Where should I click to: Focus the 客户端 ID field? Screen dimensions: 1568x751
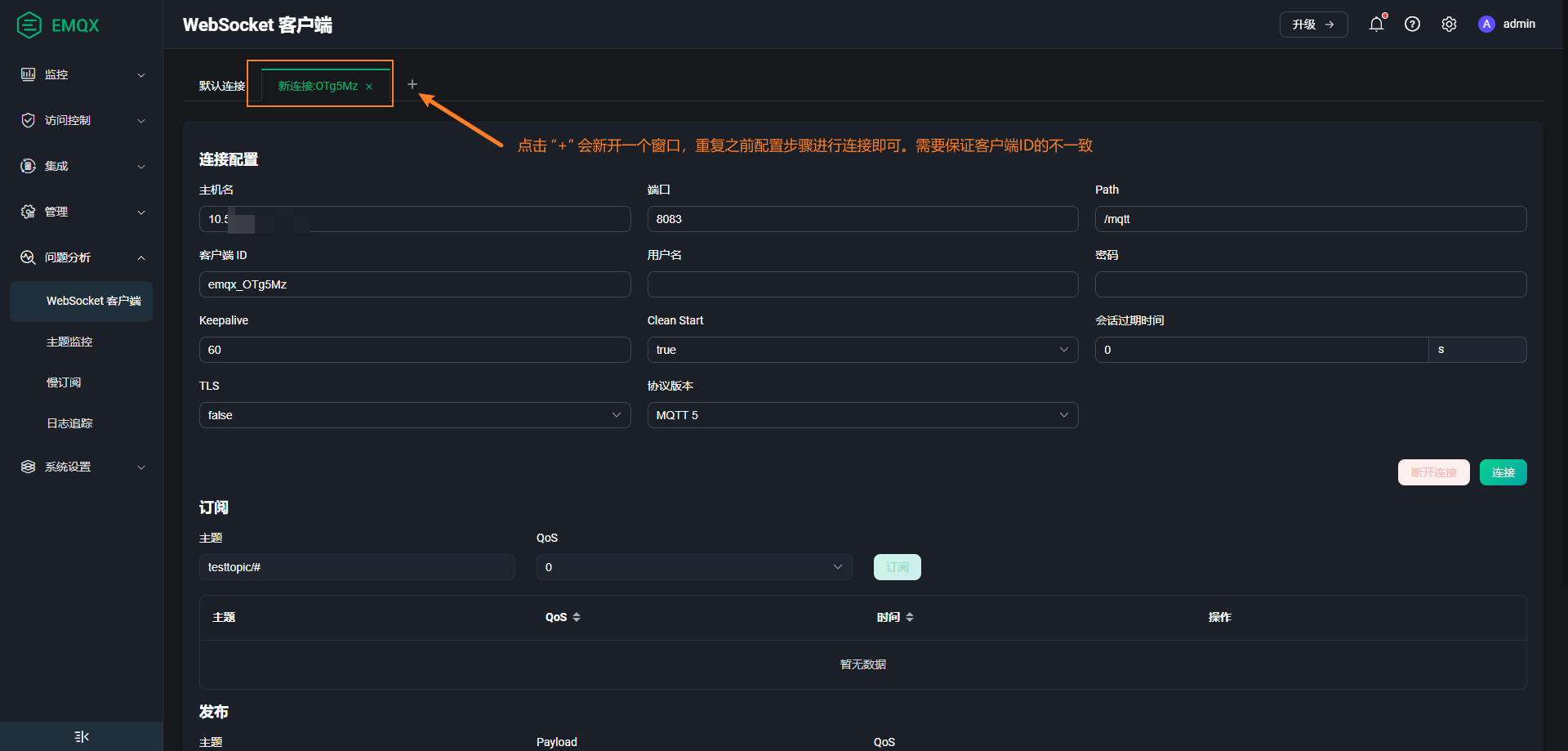pos(415,284)
